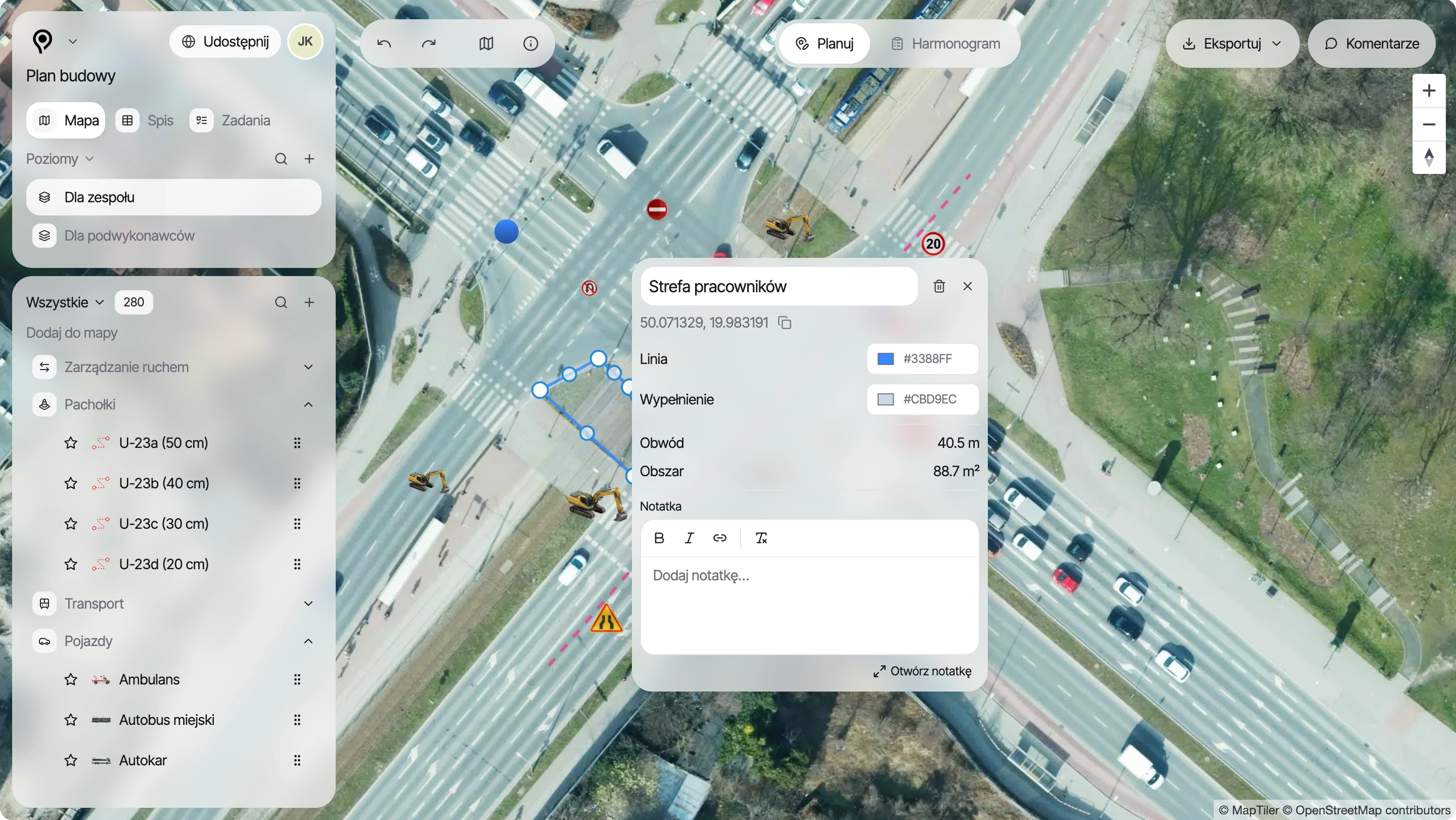The width and height of the screenshot is (1456, 820).
Task: Expand the Zarządzanie ruchem category
Action: tap(308, 367)
